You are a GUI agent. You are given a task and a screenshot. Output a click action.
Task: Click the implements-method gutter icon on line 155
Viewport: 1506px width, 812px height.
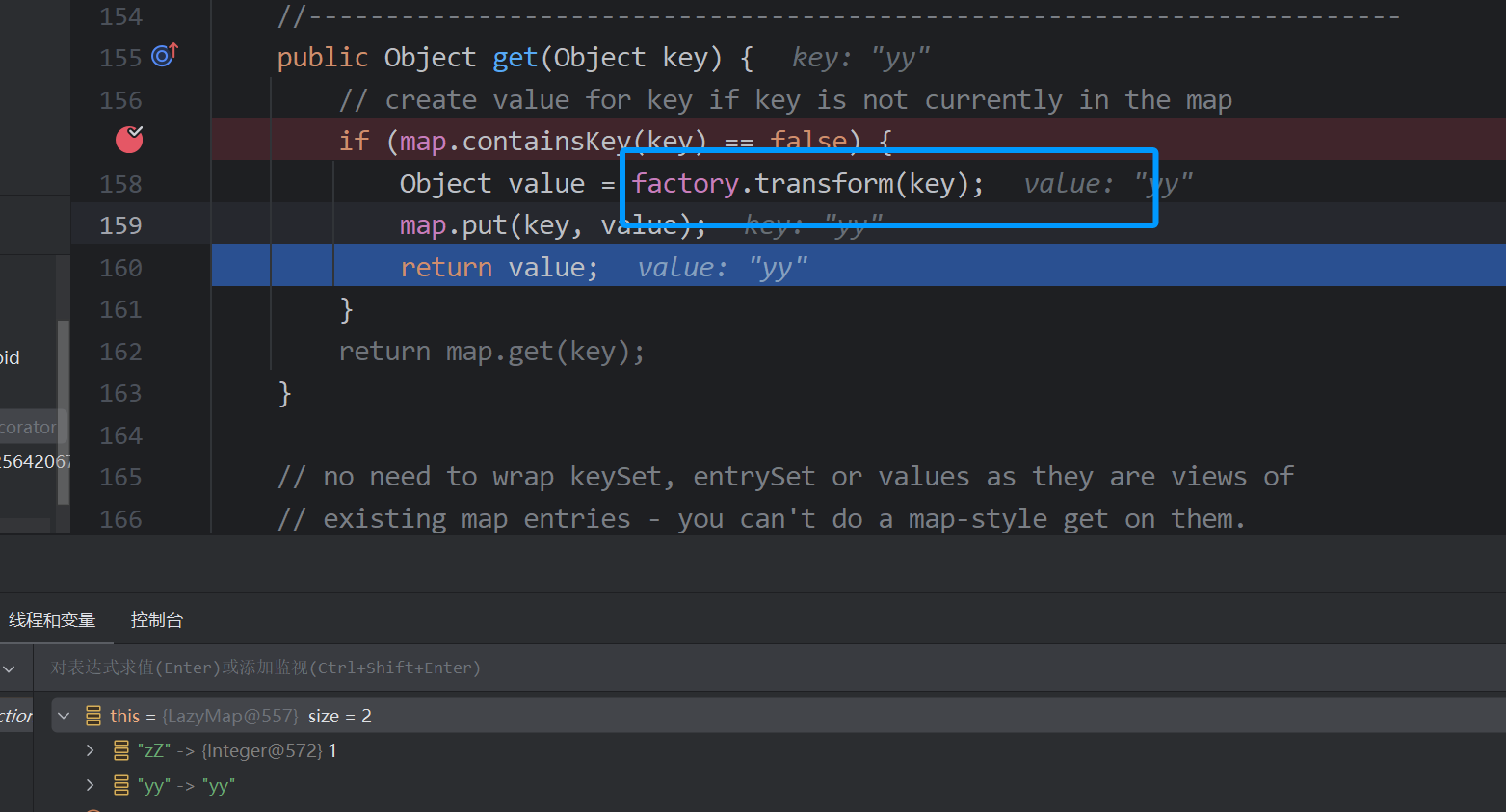coord(165,56)
